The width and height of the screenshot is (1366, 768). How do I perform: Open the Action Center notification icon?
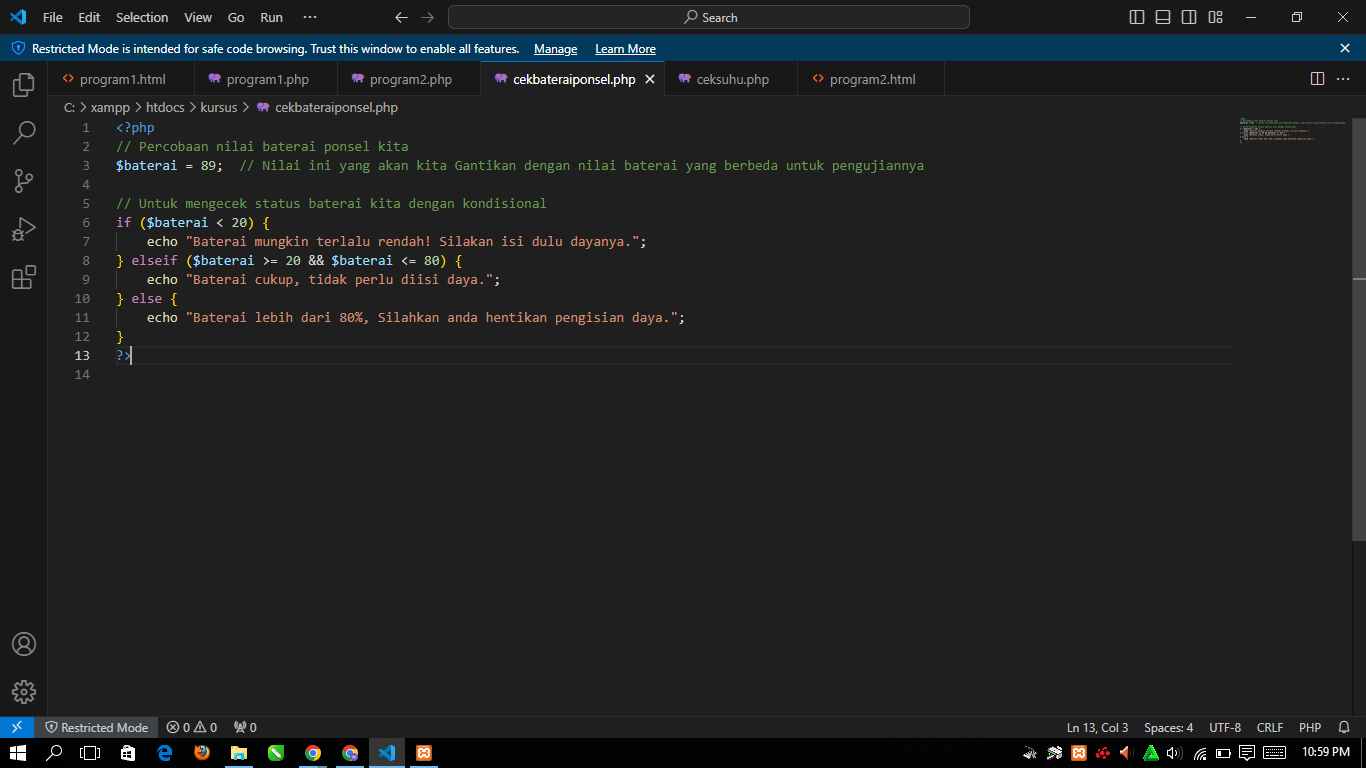point(1247,753)
